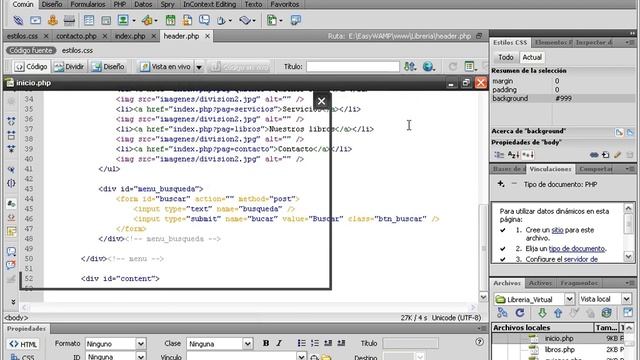Screen dimensions: 640x360
Task: Show list view sorted A-Z in CSS panel
Action: pos(513,155)
